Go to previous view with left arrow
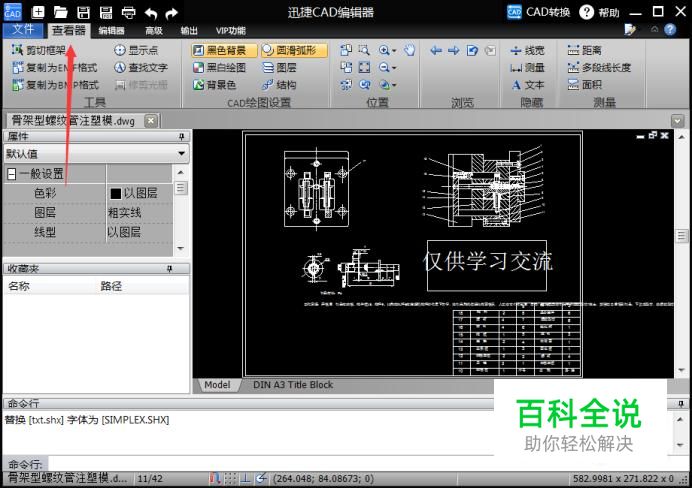The width and height of the screenshot is (692, 488). 436,51
